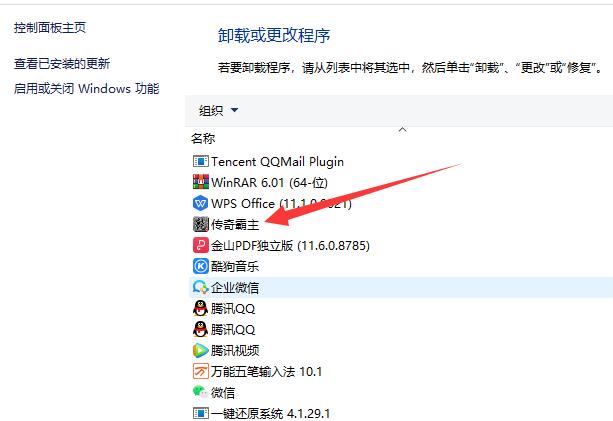Select the highlighted 企业微信 program name

[x=235, y=288]
